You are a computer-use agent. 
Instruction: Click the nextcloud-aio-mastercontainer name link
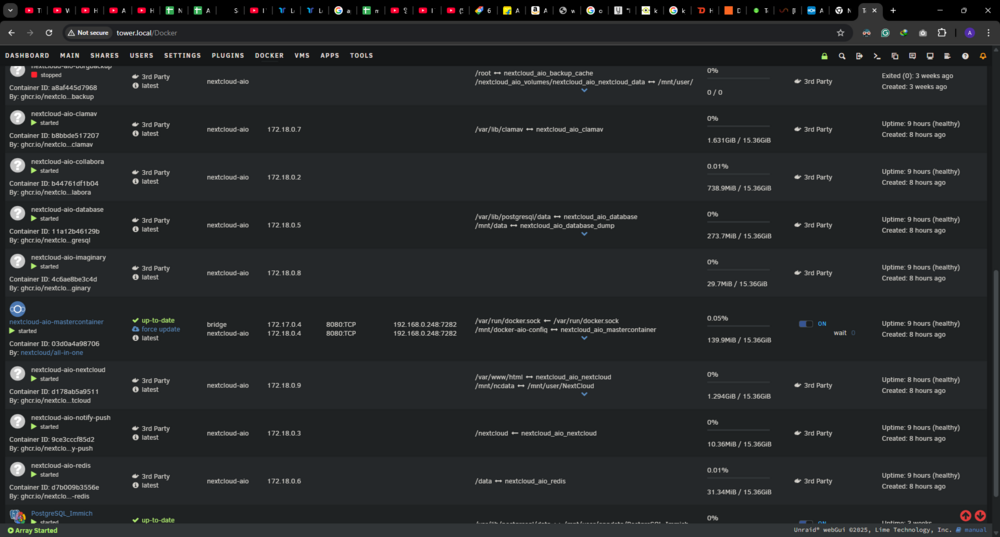tap(56, 322)
